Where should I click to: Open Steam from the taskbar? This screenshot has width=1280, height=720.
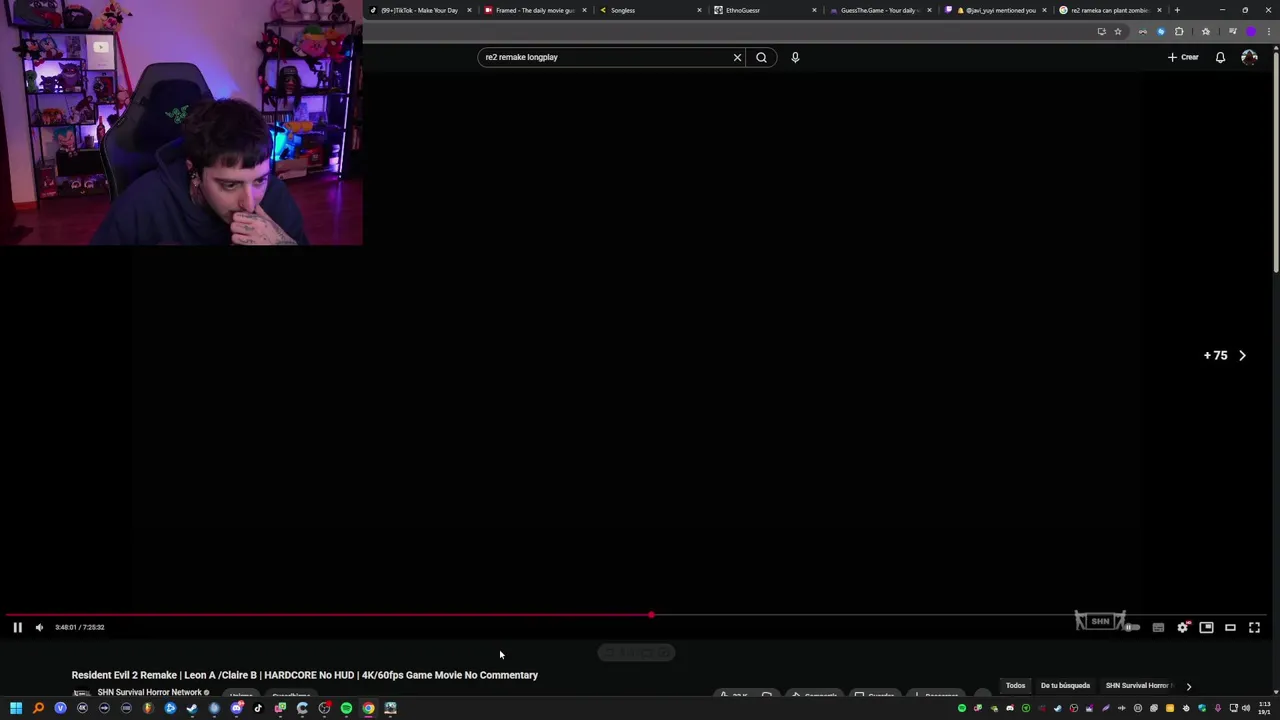[x=192, y=708]
